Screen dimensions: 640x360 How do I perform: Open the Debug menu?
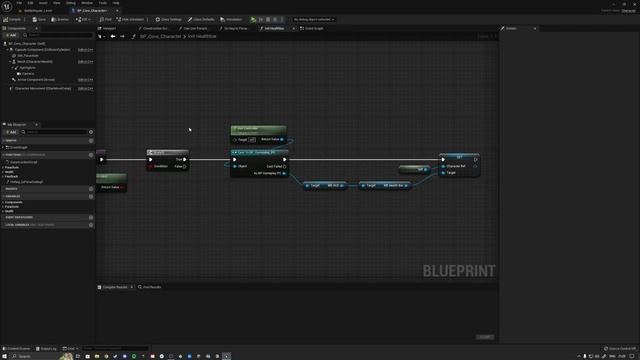71,3
